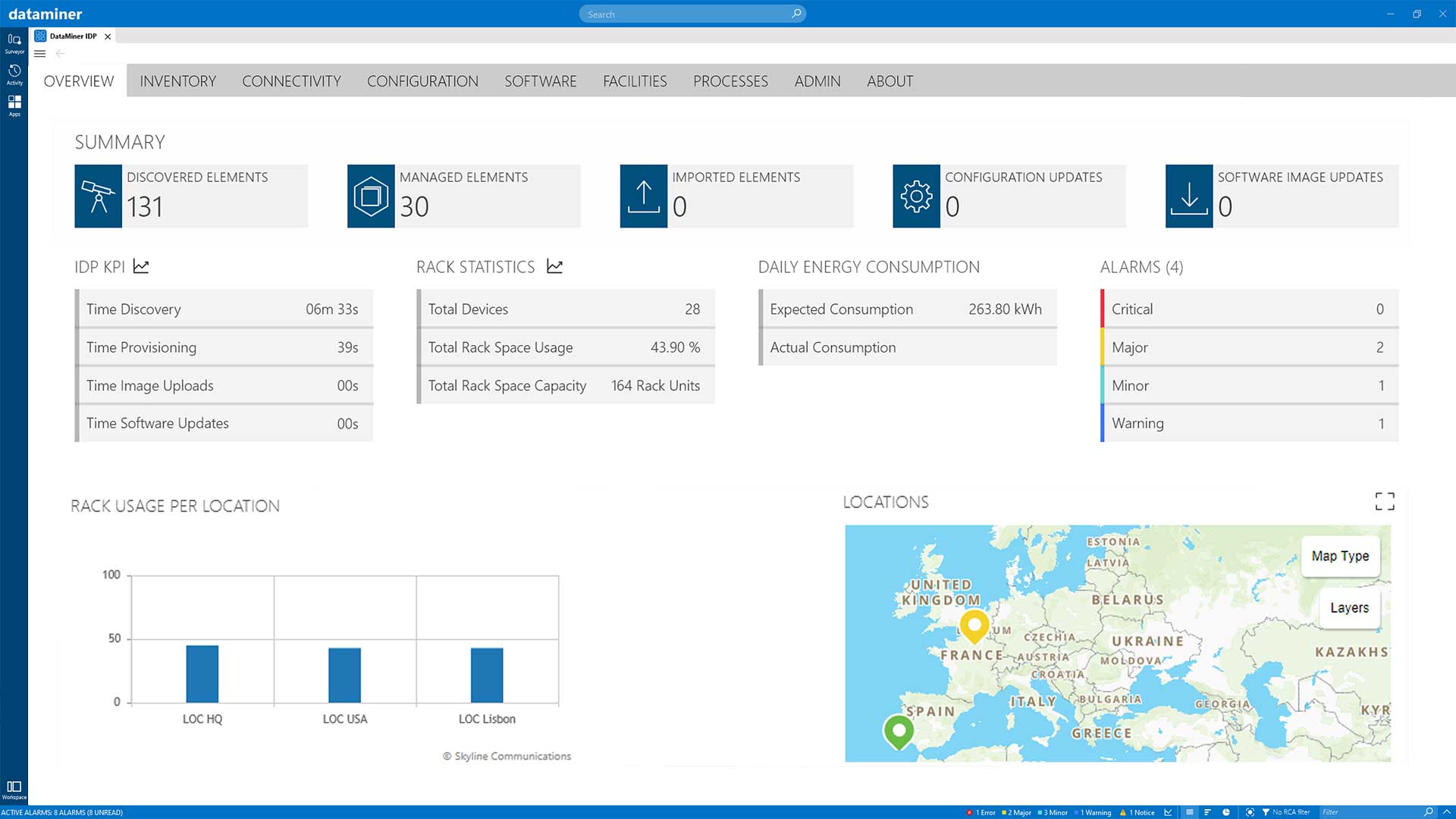Switch to the Inventory tab

pos(177,81)
